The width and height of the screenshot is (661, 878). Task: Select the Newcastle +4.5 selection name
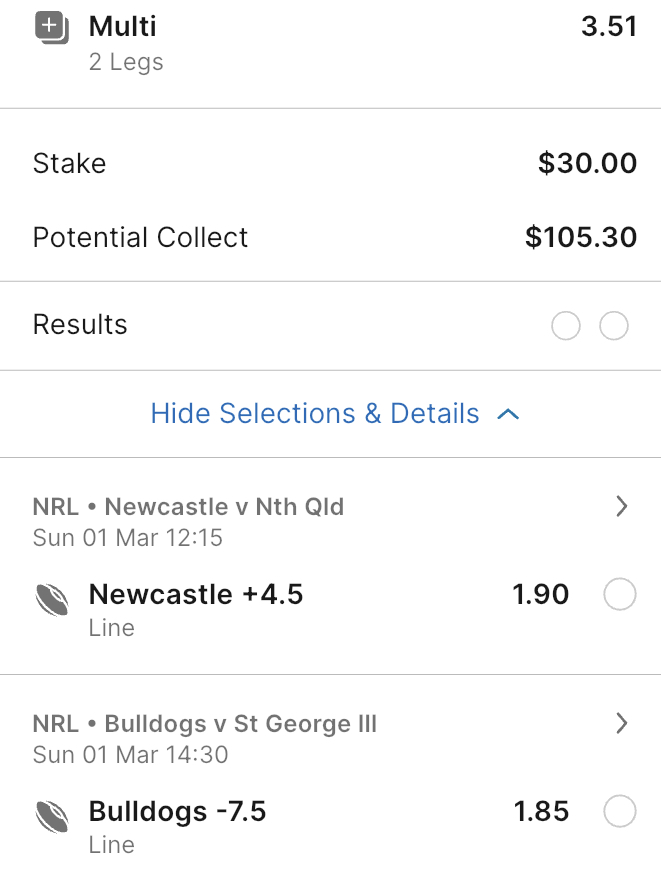[196, 595]
